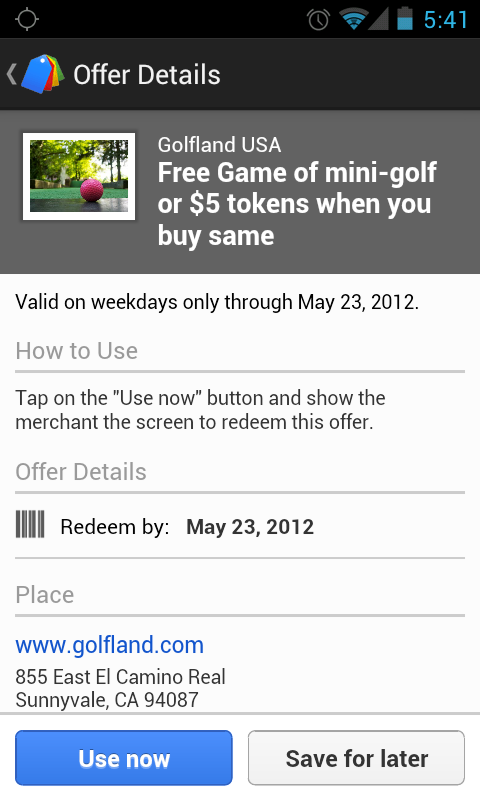Tap the alarm clock status icon

point(318,20)
